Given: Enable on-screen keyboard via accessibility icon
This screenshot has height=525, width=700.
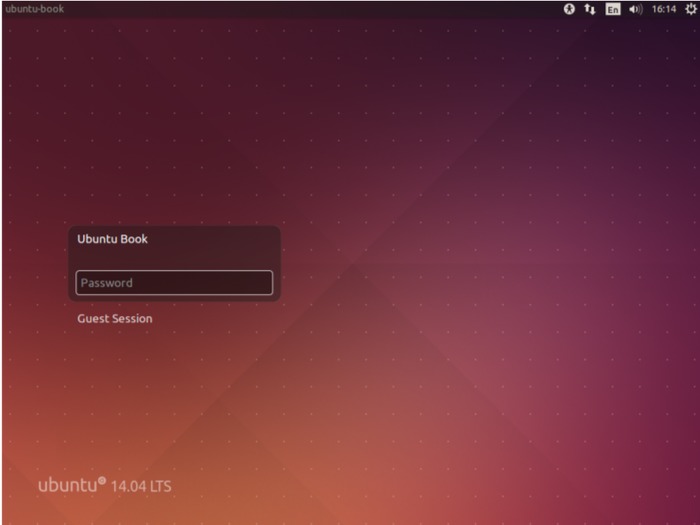Looking at the screenshot, I should pos(570,9).
